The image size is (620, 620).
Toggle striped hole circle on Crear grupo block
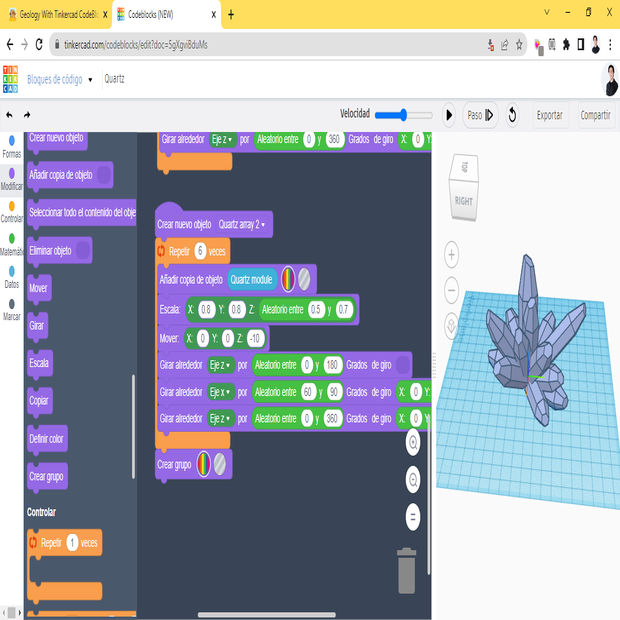pyautogui.click(x=221, y=465)
